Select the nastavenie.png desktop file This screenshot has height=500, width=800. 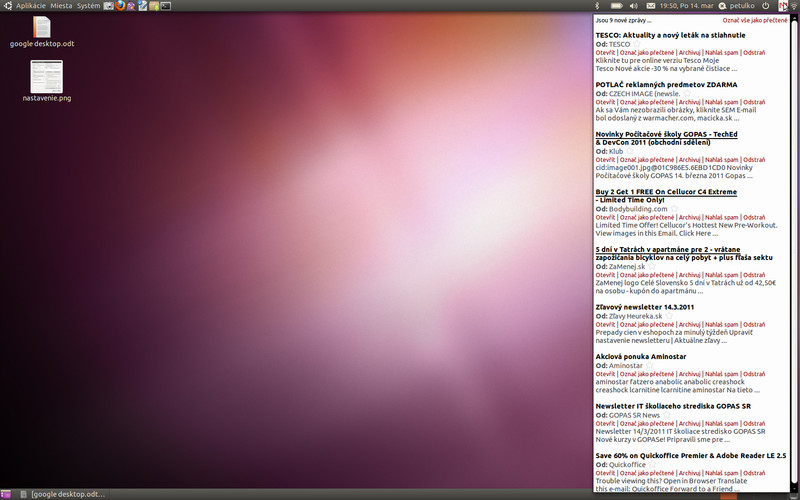(46, 81)
